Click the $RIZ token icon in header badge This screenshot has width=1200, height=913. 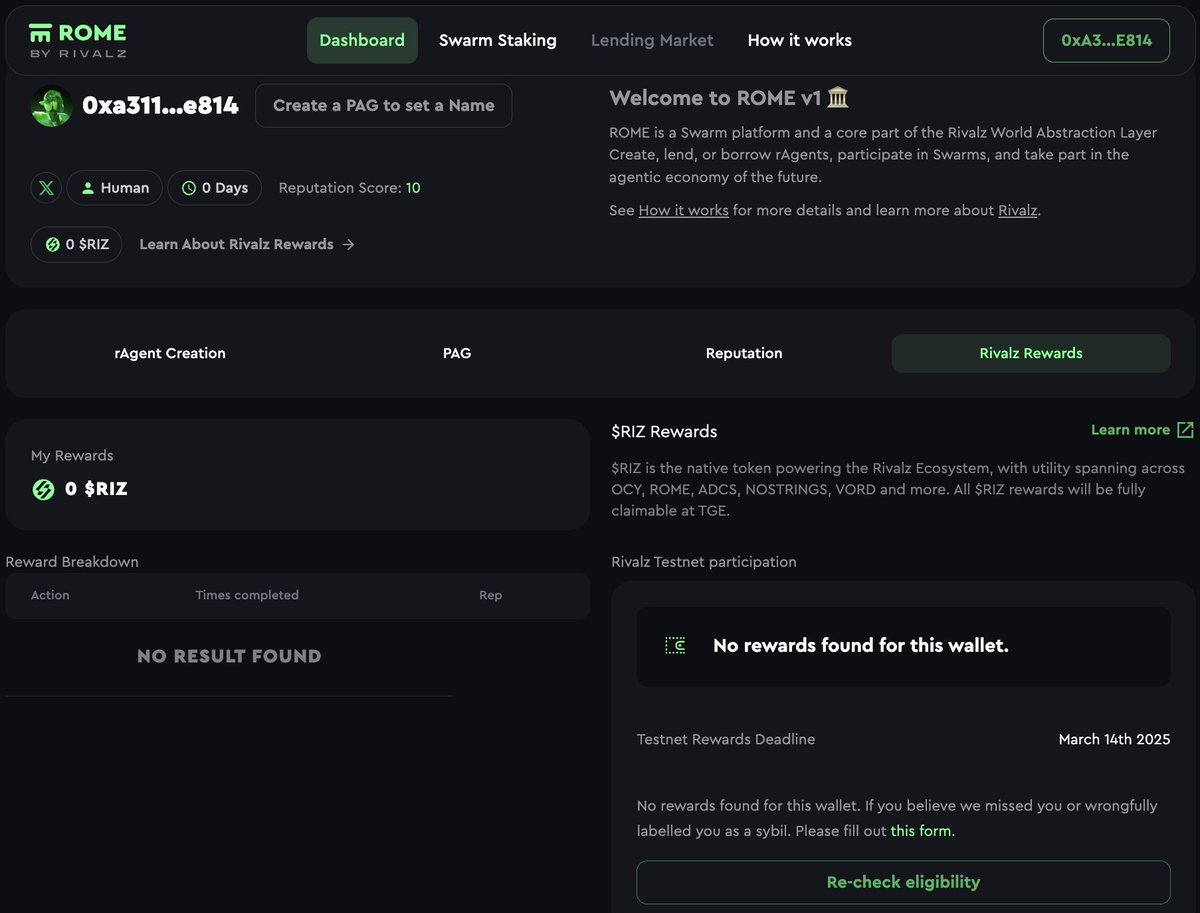[52, 244]
